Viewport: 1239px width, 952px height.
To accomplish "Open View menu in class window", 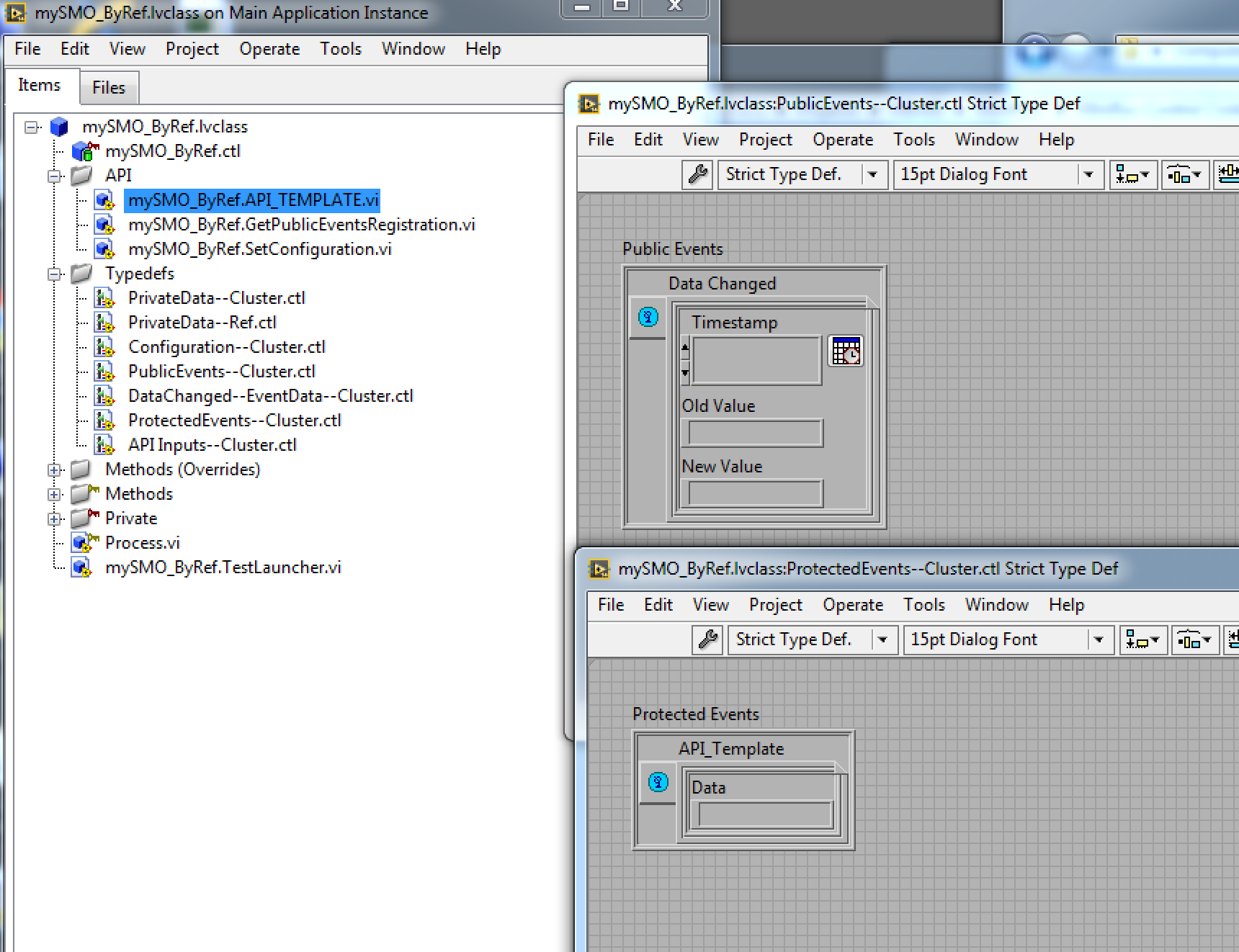I will (x=128, y=49).
